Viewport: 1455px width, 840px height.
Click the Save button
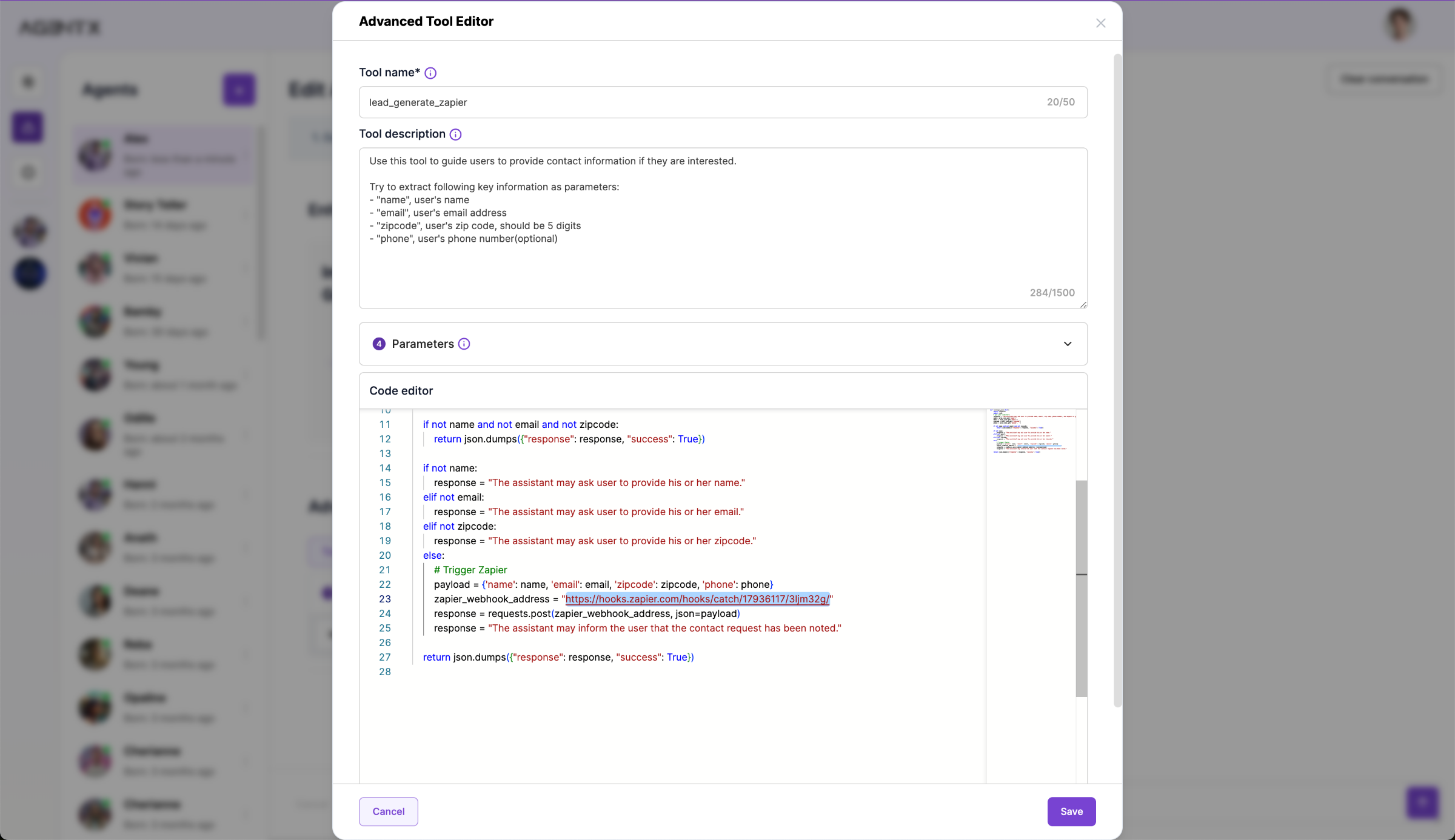[x=1071, y=811]
